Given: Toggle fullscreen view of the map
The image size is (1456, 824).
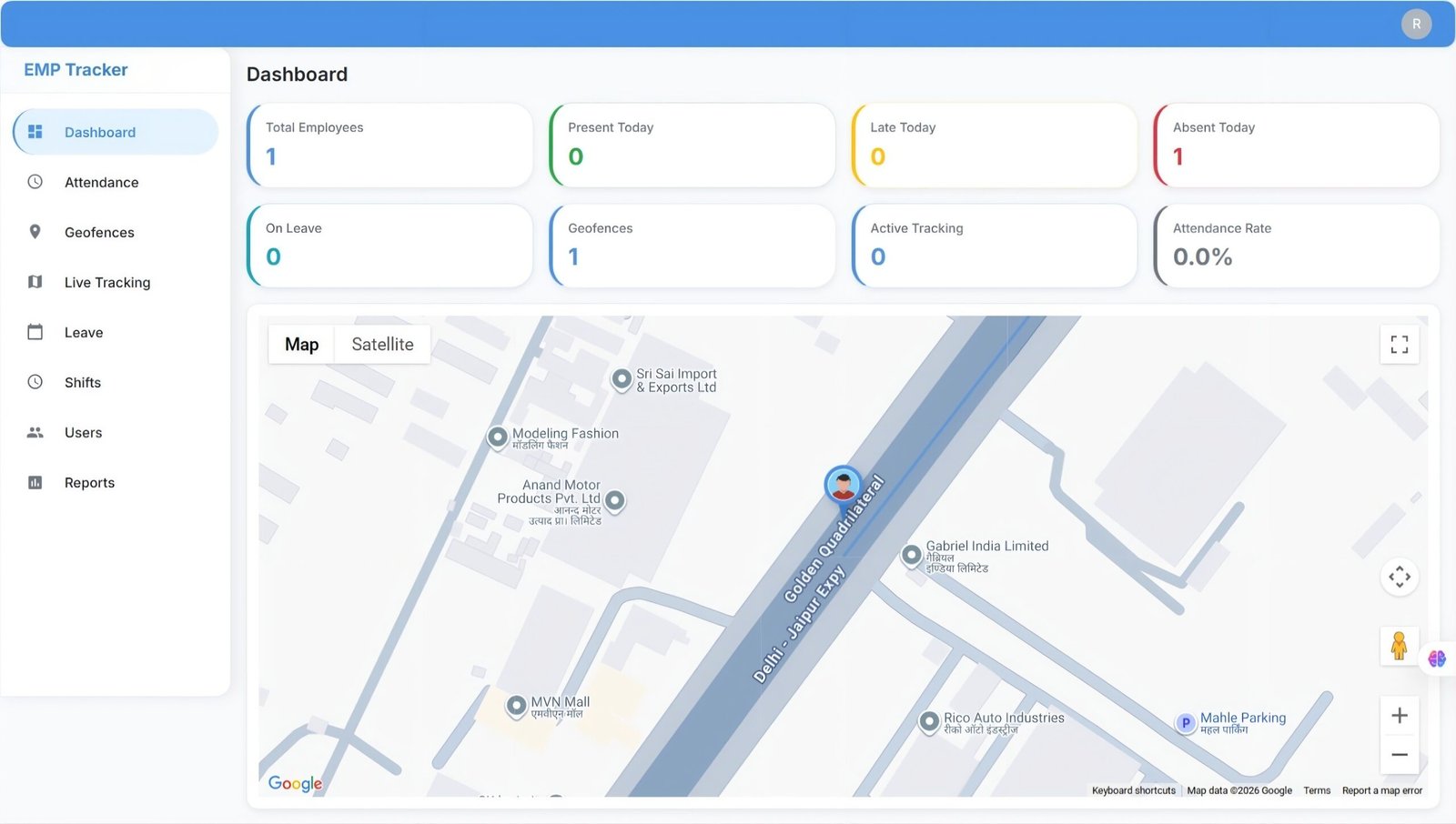Looking at the screenshot, I should [1399, 344].
